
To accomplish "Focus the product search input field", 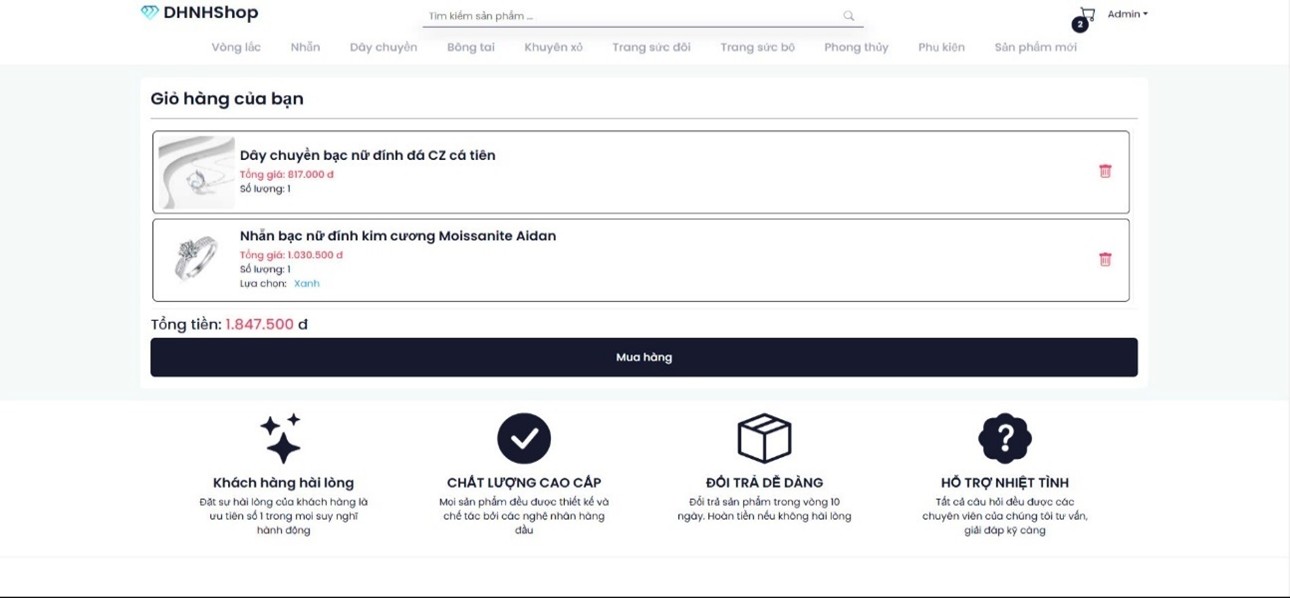I will [x=630, y=16].
